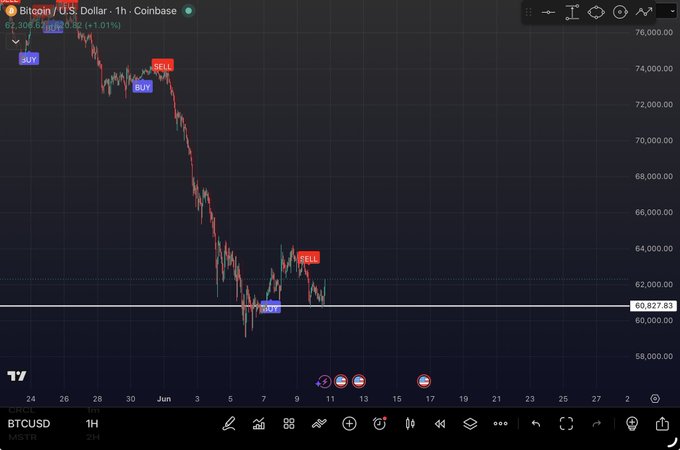
Task: Select the horizontal line drawing tool
Action: click(x=548, y=12)
